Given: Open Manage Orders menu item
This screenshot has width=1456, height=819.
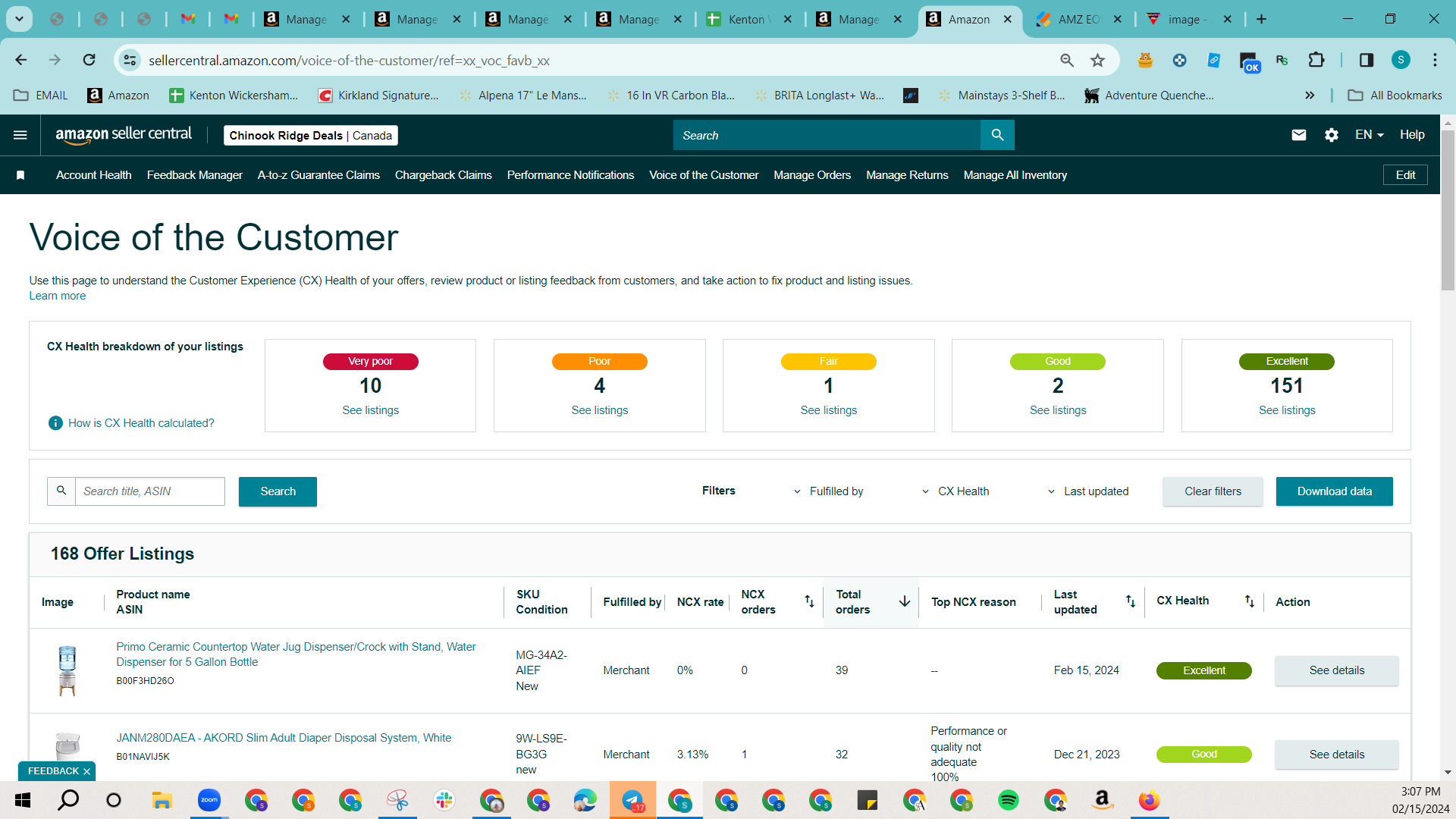Looking at the screenshot, I should click(x=812, y=175).
